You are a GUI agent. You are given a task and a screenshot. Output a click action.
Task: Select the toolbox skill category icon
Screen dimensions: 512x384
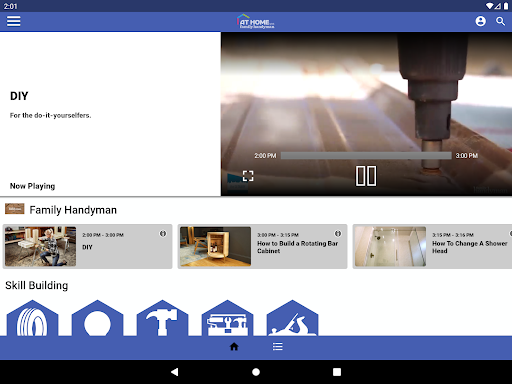[x=227, y=318]
